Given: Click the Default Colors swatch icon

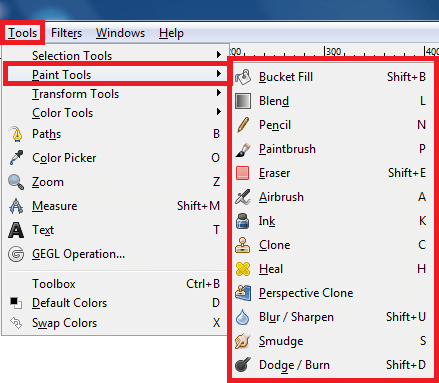Looking at the screenshot, I should pos(16,303).
